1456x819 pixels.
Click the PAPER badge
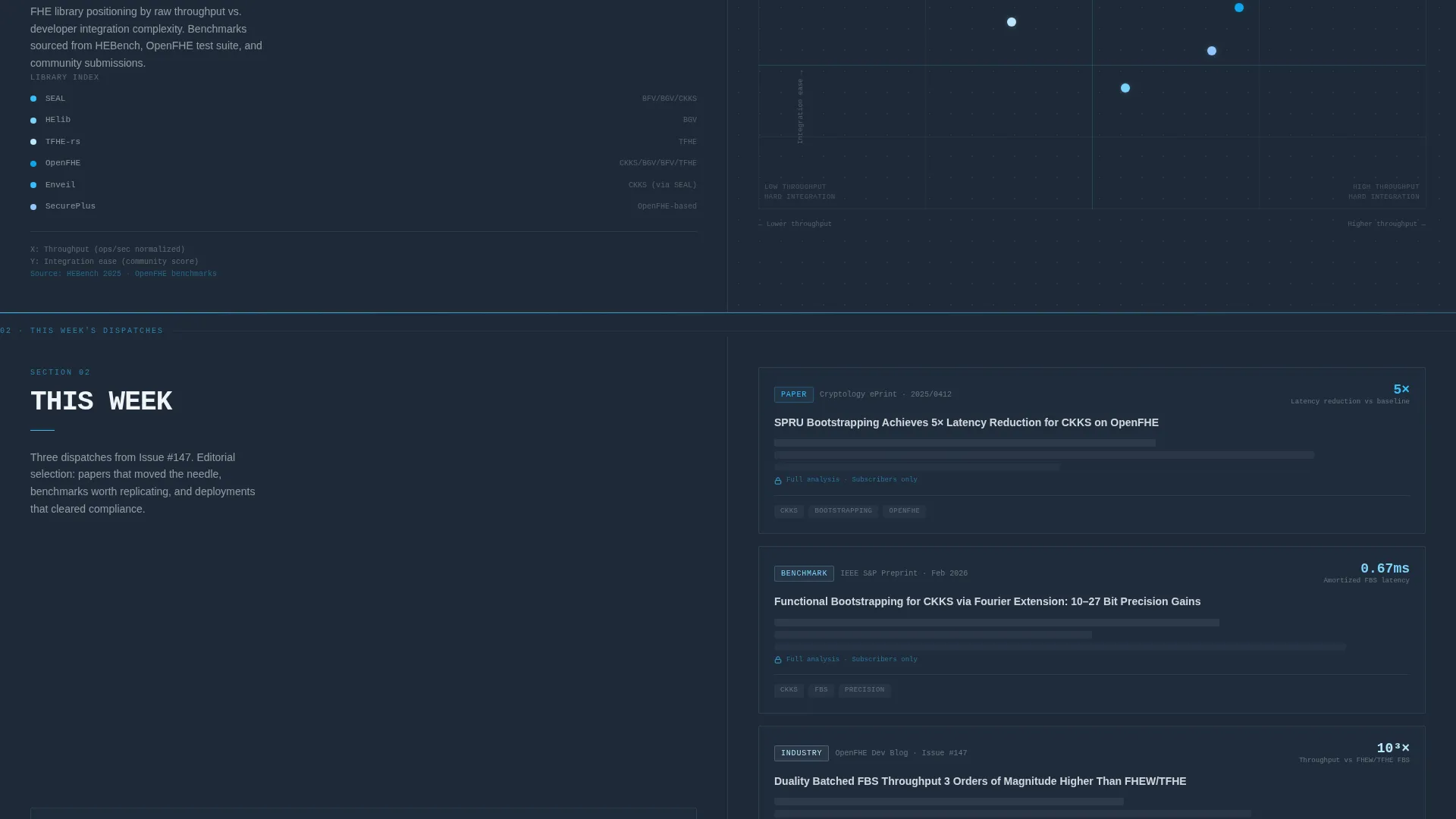[x=794, y=394]
